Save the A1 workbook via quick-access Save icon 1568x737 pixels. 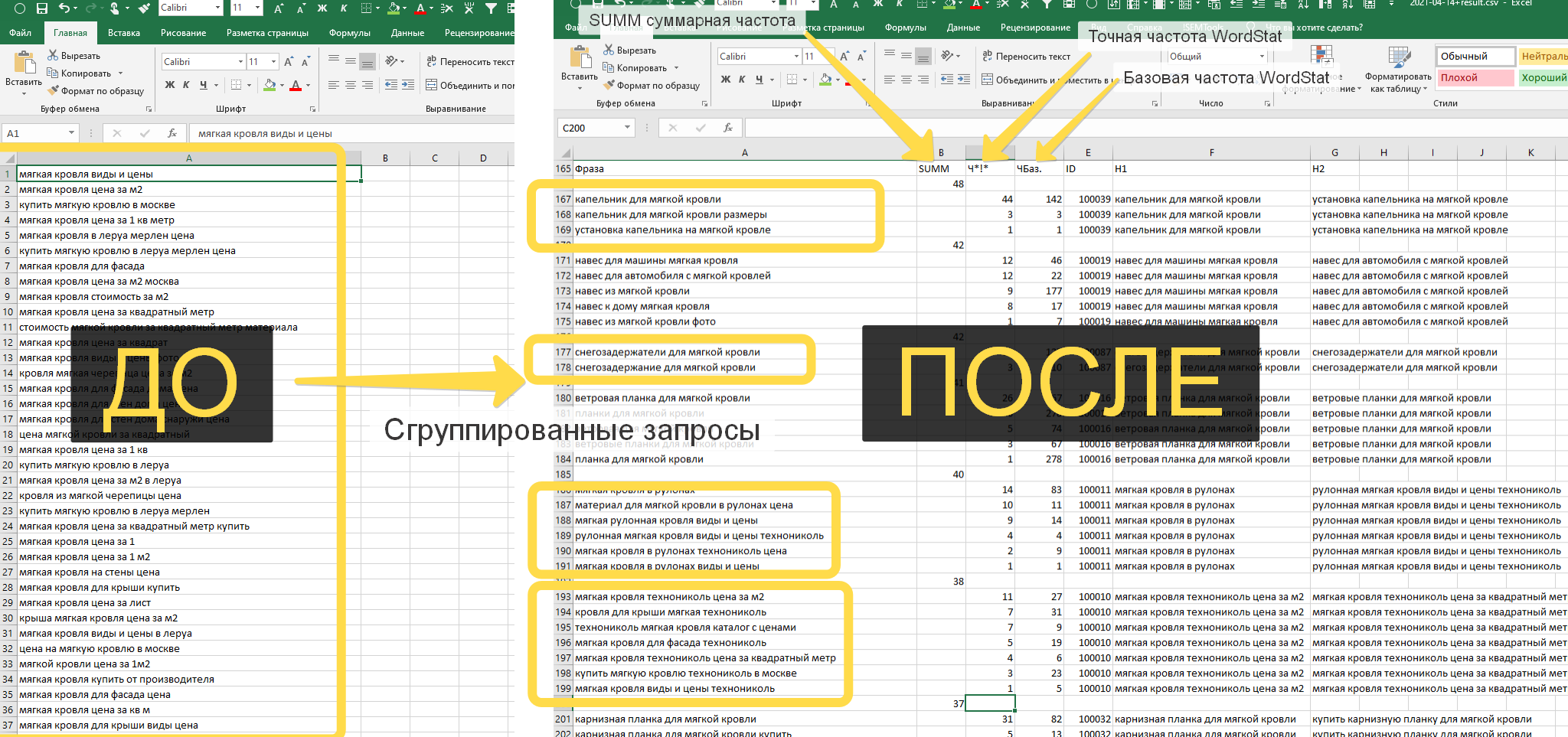tap(42, 8)
